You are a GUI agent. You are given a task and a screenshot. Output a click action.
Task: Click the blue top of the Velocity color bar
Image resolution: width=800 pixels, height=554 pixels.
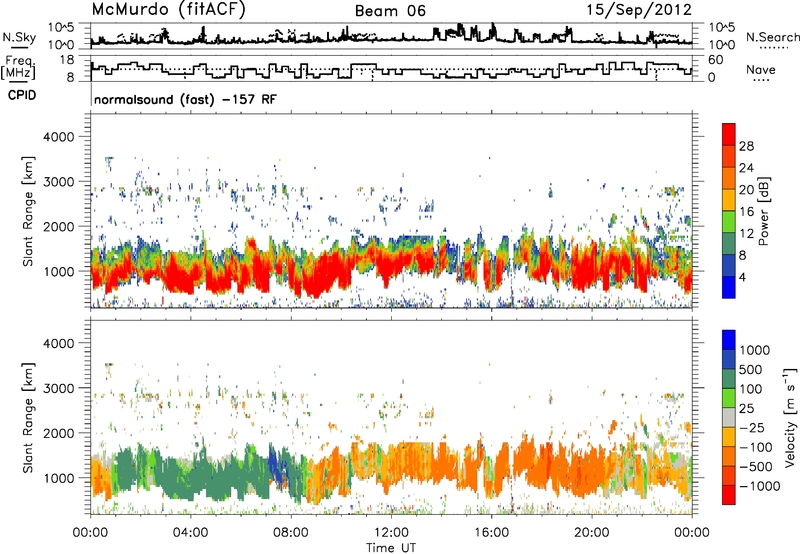coord(729,340)
